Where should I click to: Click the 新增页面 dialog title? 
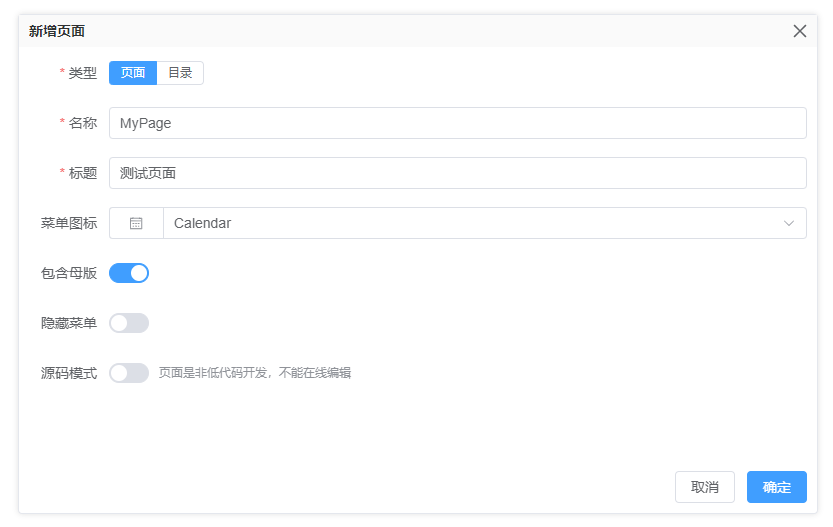click(57, 31)
